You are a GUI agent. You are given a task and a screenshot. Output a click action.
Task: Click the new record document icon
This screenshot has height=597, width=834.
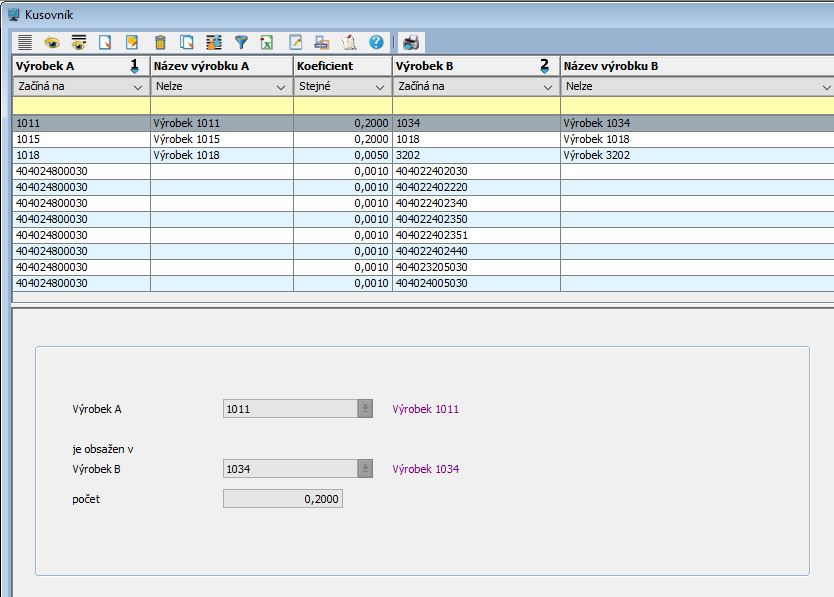tap(105, 43)
